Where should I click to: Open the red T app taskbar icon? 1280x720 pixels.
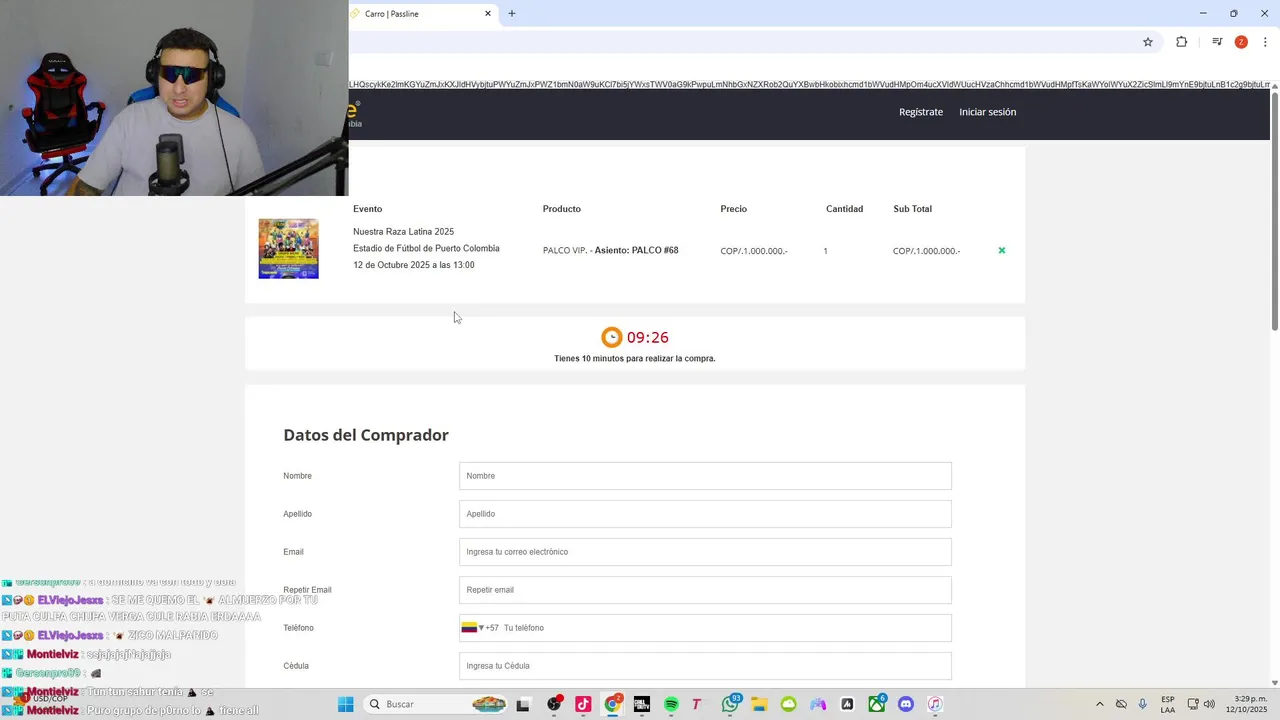(x=697, y=704)
